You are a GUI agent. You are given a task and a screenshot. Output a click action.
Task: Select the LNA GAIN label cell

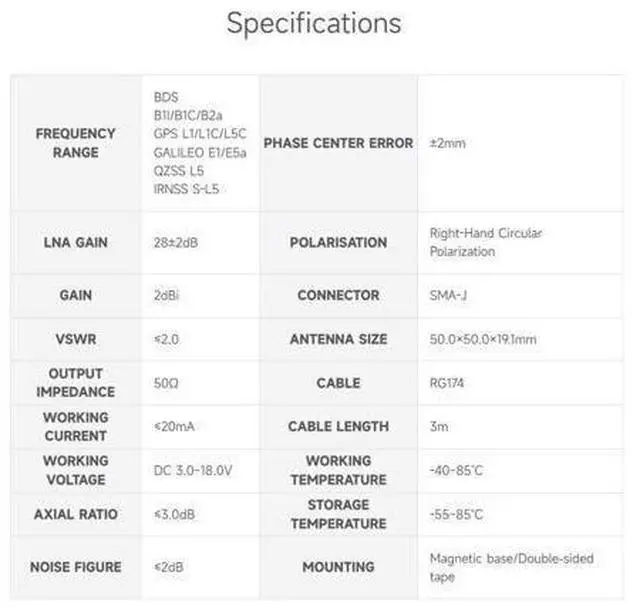pyautogui.click(x=76, y=242)
